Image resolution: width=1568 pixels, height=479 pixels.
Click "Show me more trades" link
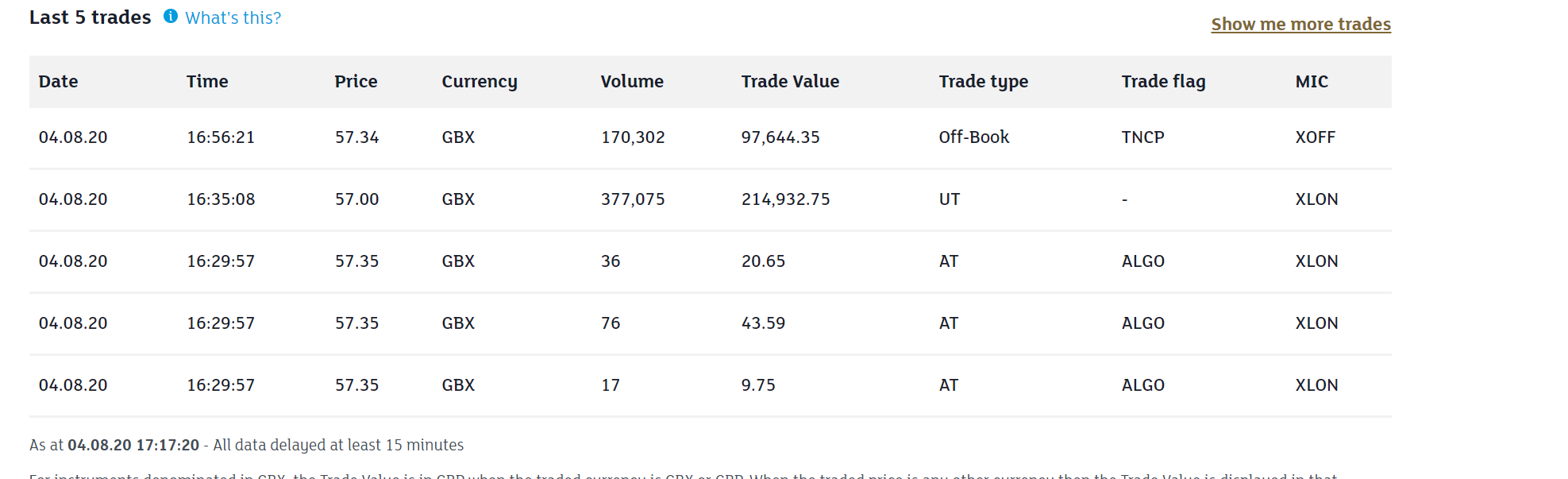(1300, 25)
